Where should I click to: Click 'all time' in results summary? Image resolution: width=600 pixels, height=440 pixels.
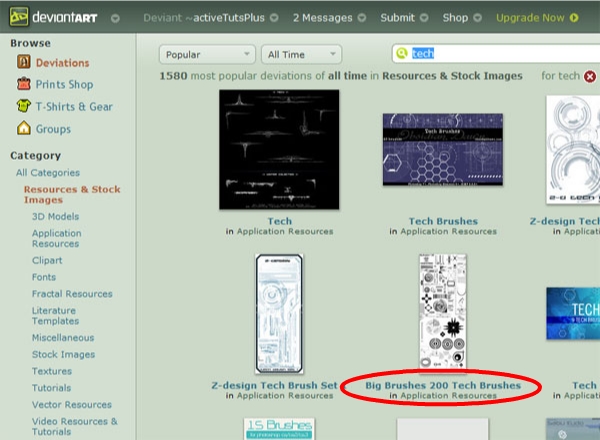tap(347, 76)
